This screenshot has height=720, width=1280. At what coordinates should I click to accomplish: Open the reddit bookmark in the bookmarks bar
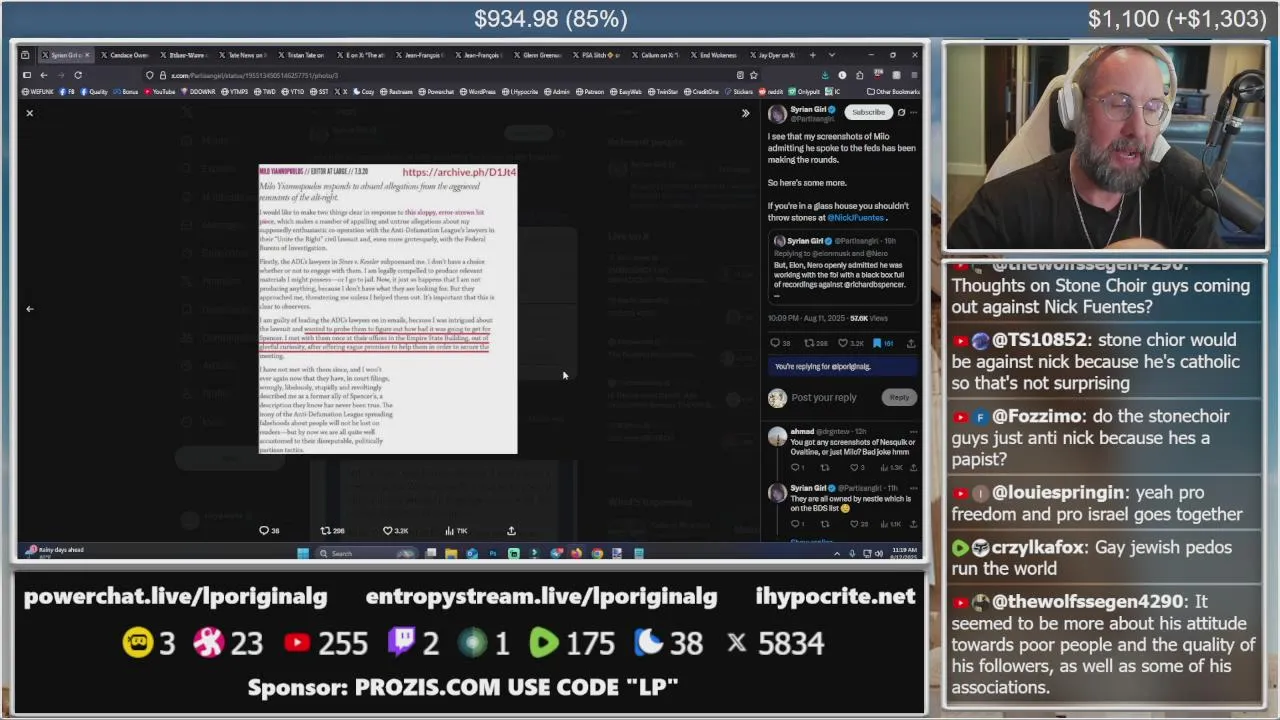(x=771, y=92)
